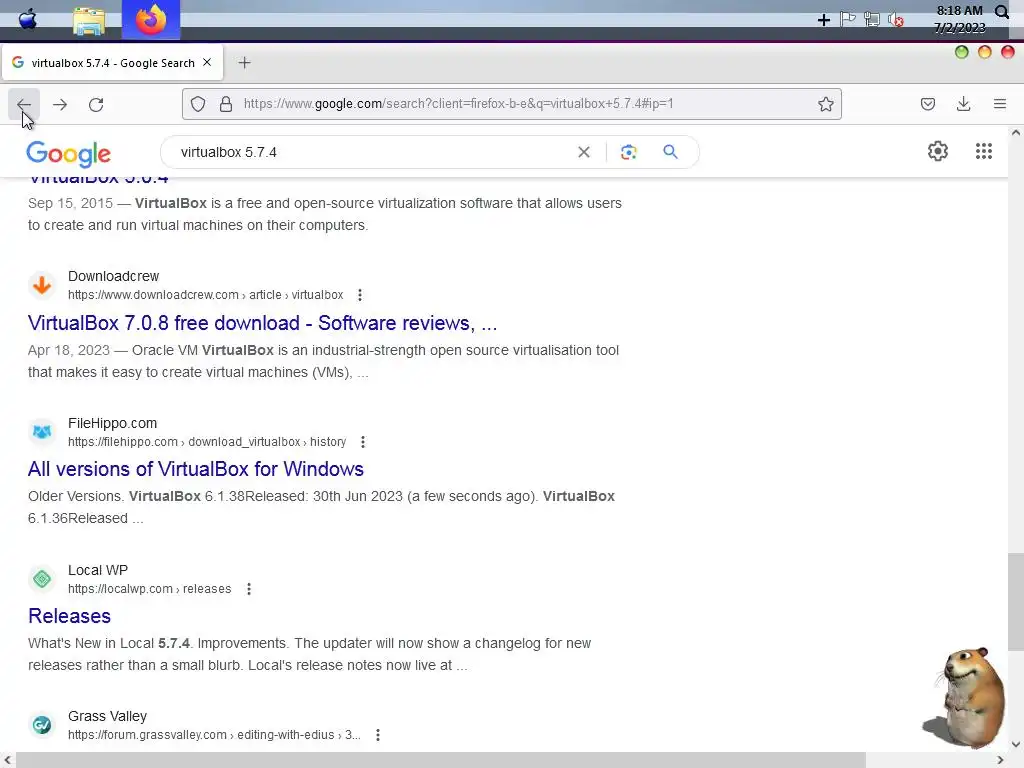Open the search magnifier in the system bar
1024x768 pixels.
(x=1002, y=11)
